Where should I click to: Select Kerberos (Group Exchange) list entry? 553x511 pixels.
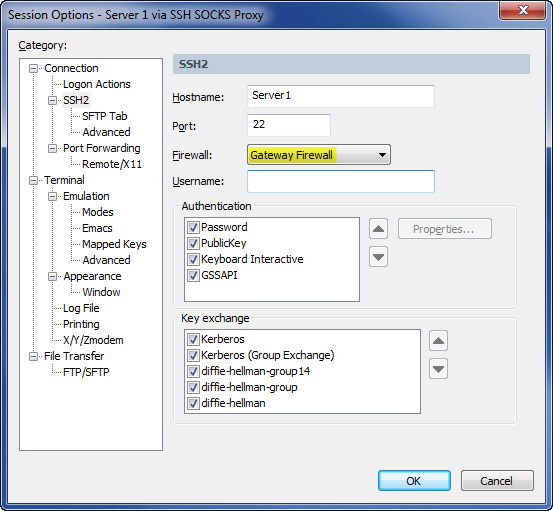(267, 355)
